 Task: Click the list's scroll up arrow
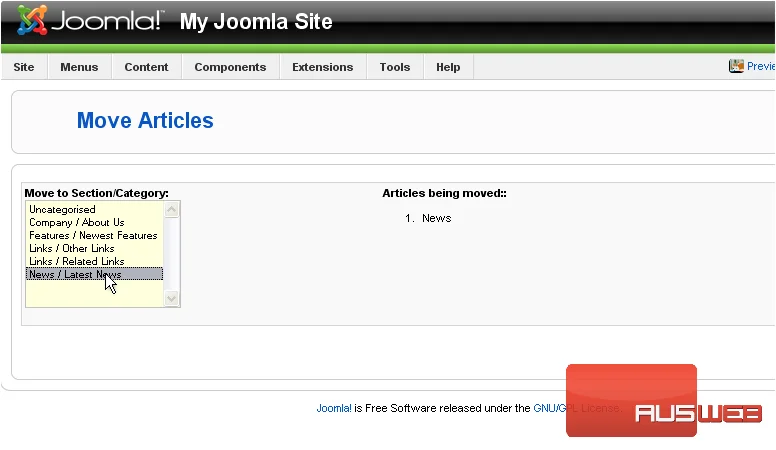click(171, 209)
